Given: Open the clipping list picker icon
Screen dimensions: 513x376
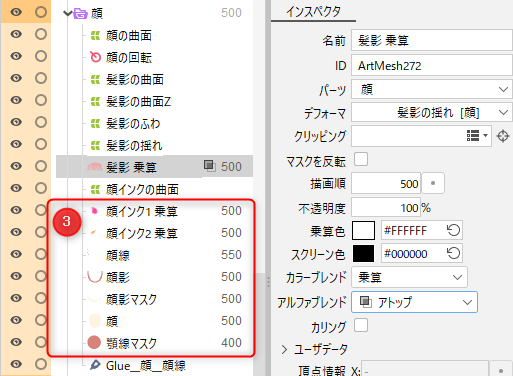Looking at the screenshot, I should [477, 136].
